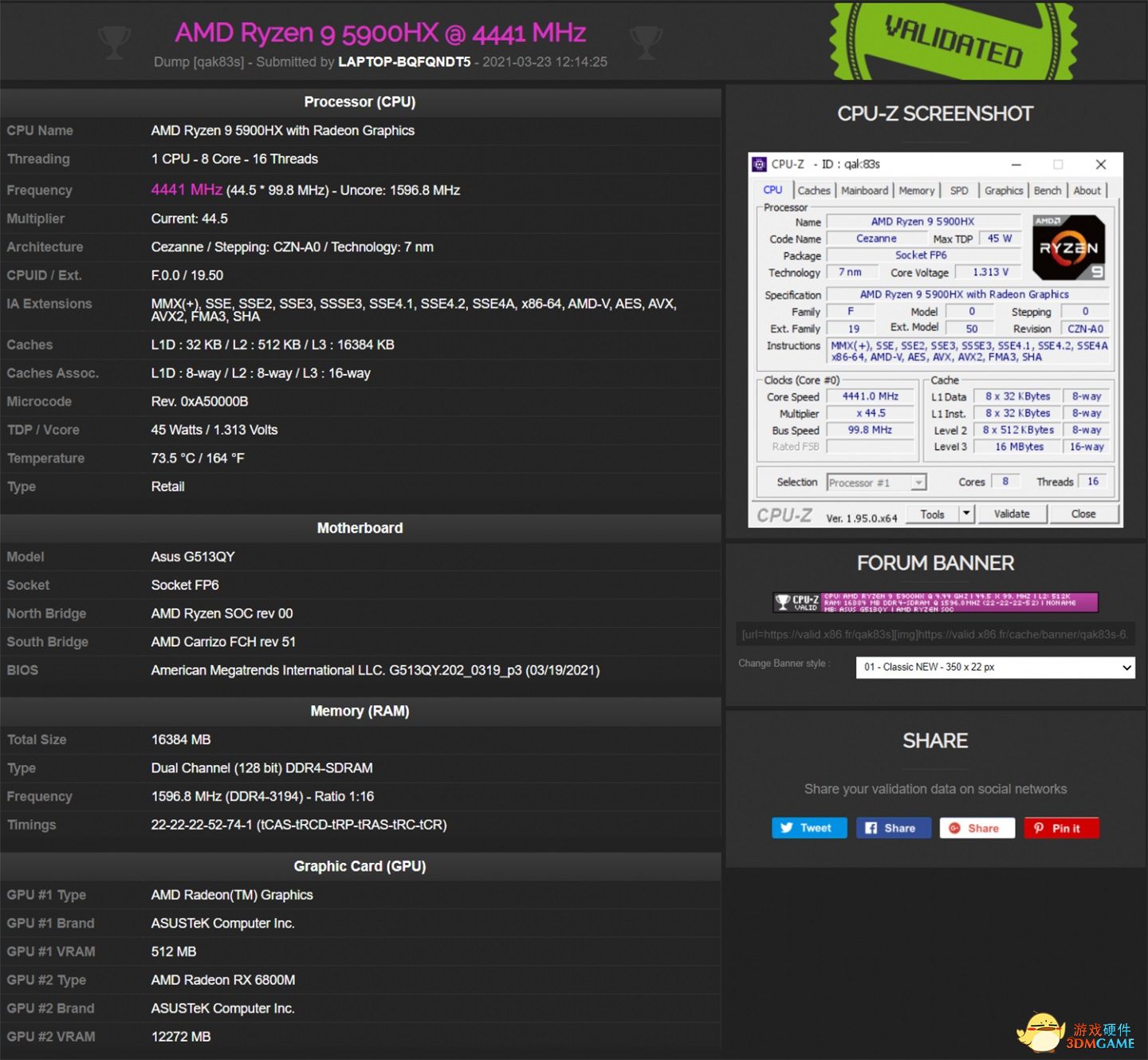The width and height of the screenshot is (1148, 1060).
Task: Click the CPU-Z Name field value
Action: click(x=923, y=222)
